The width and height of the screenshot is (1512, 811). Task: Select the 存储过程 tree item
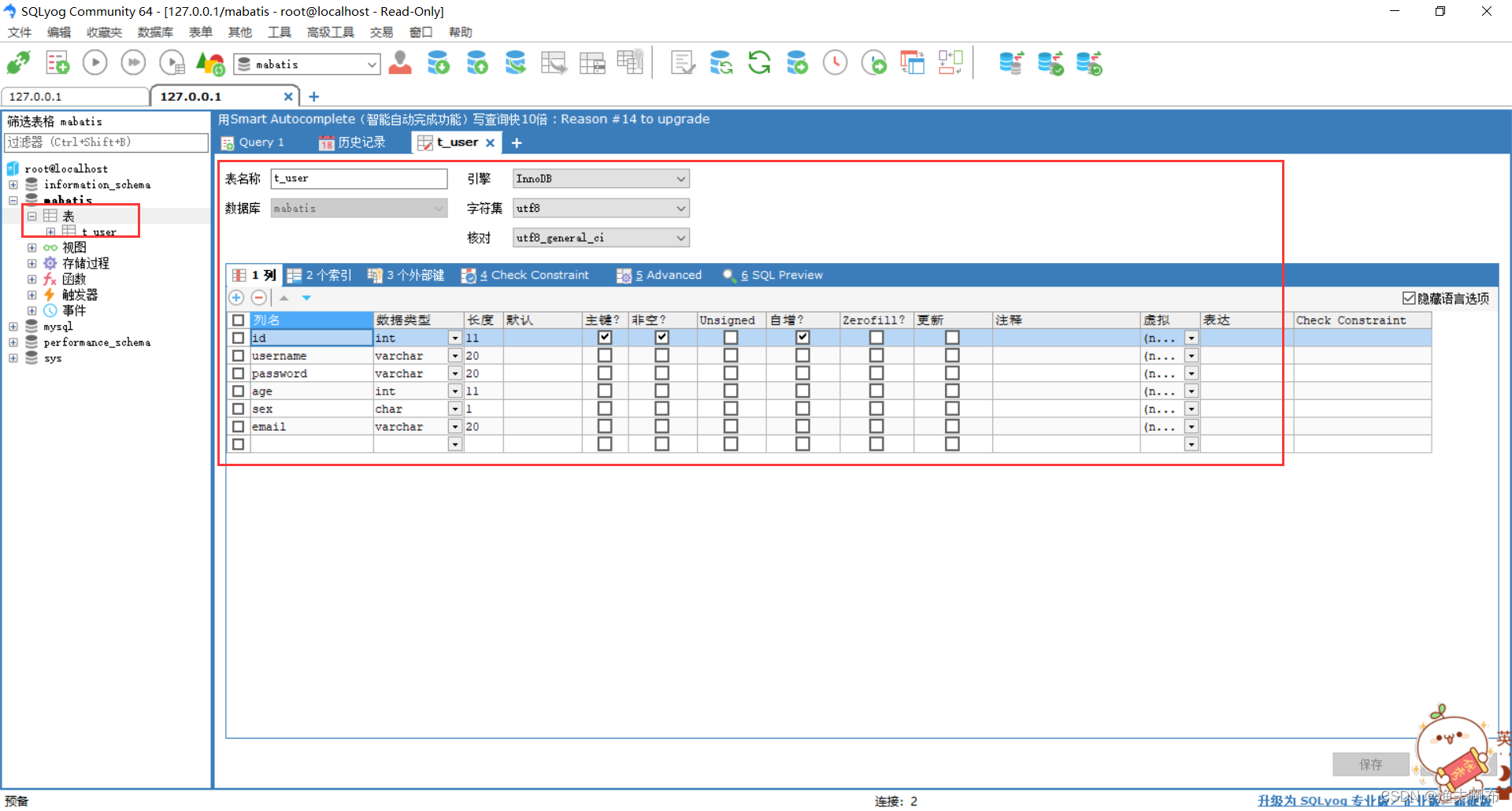(85, 263)
